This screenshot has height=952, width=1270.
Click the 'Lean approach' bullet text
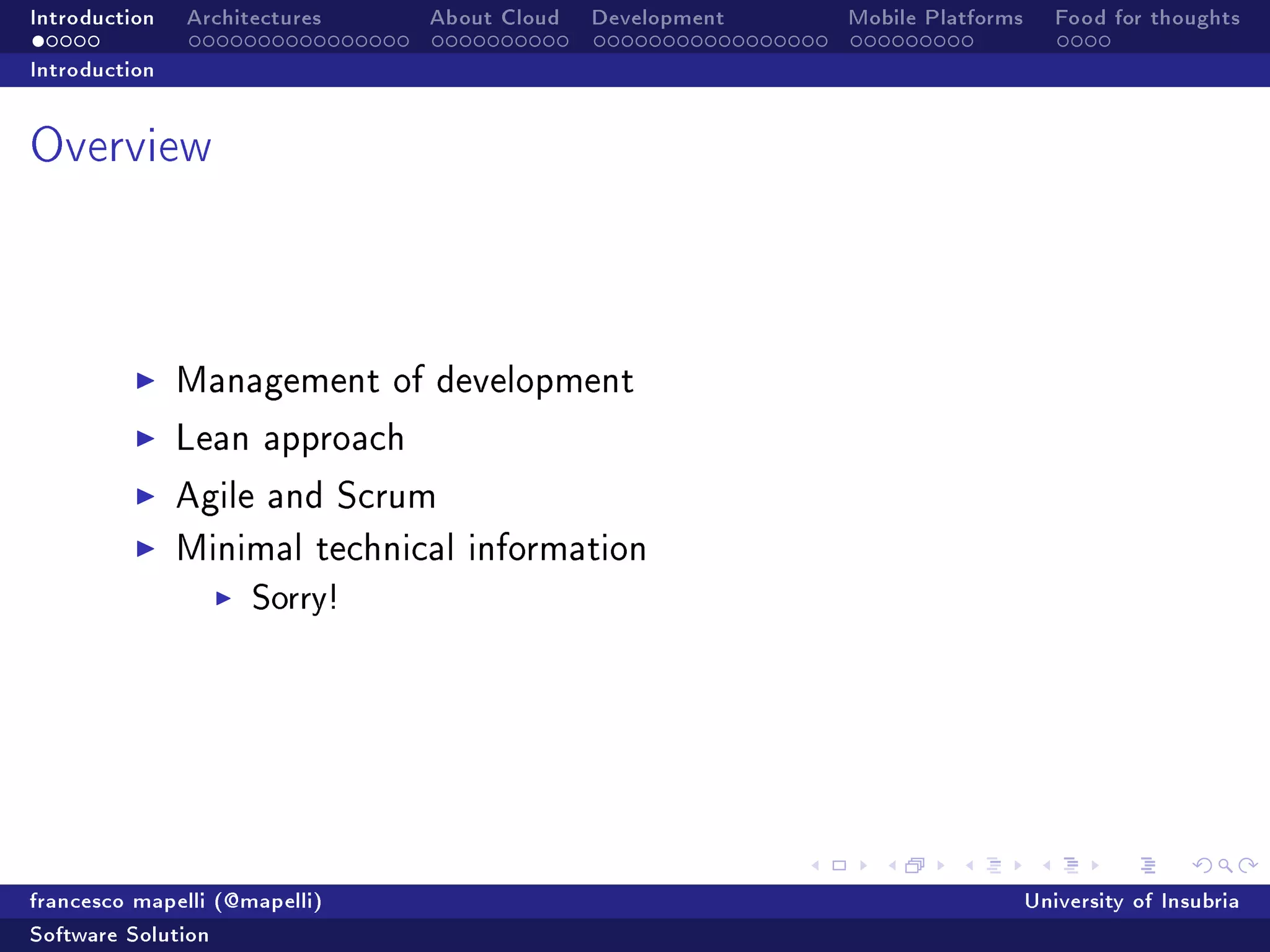[x=290, y=439]
